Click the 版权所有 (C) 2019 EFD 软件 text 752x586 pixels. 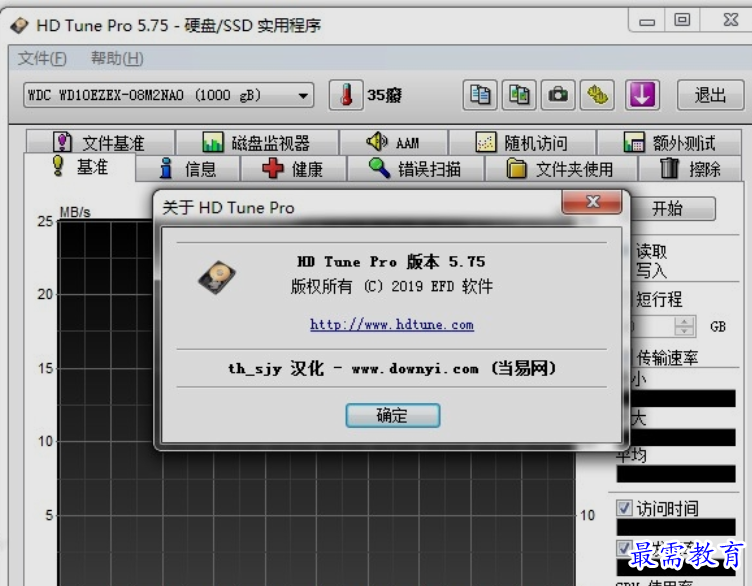pos(392,286)
